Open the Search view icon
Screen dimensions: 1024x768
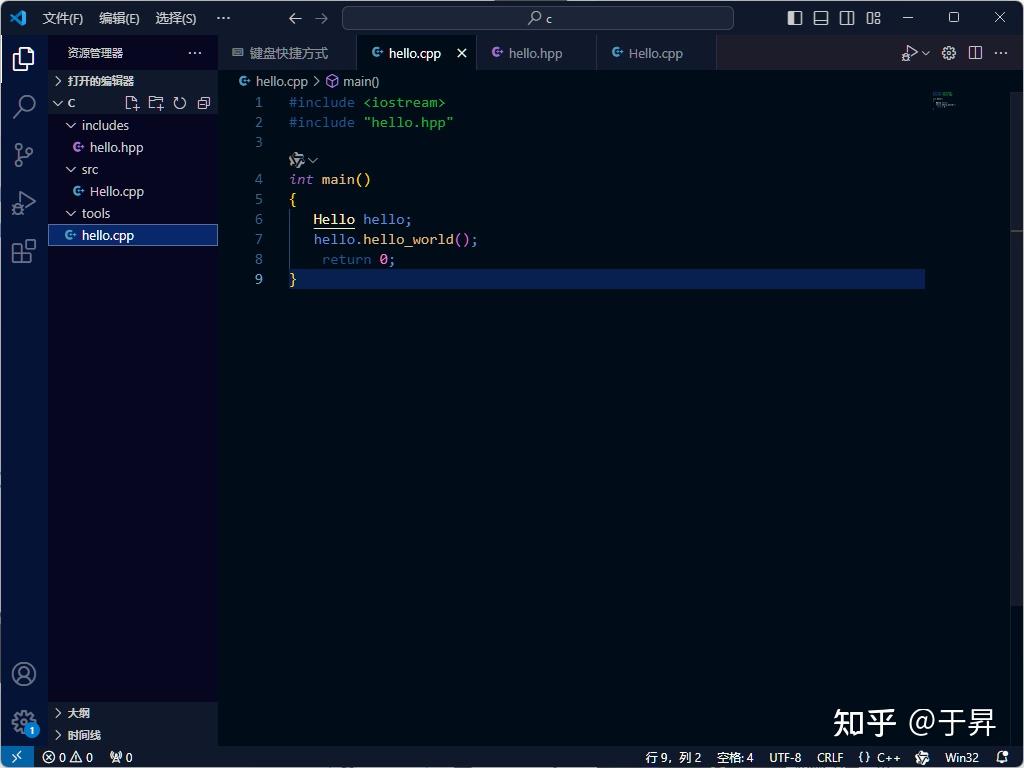24,106
